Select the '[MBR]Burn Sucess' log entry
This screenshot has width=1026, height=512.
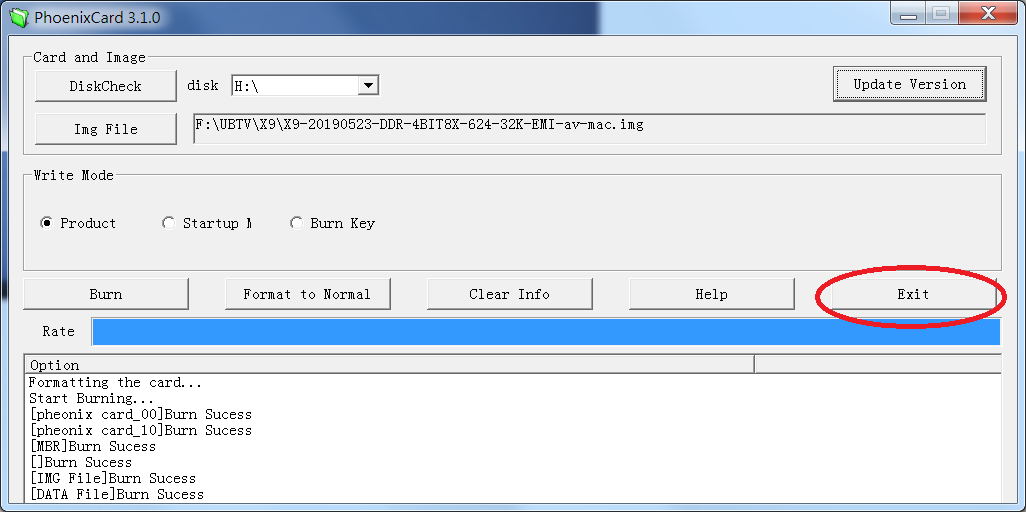(x=92, y=447)
